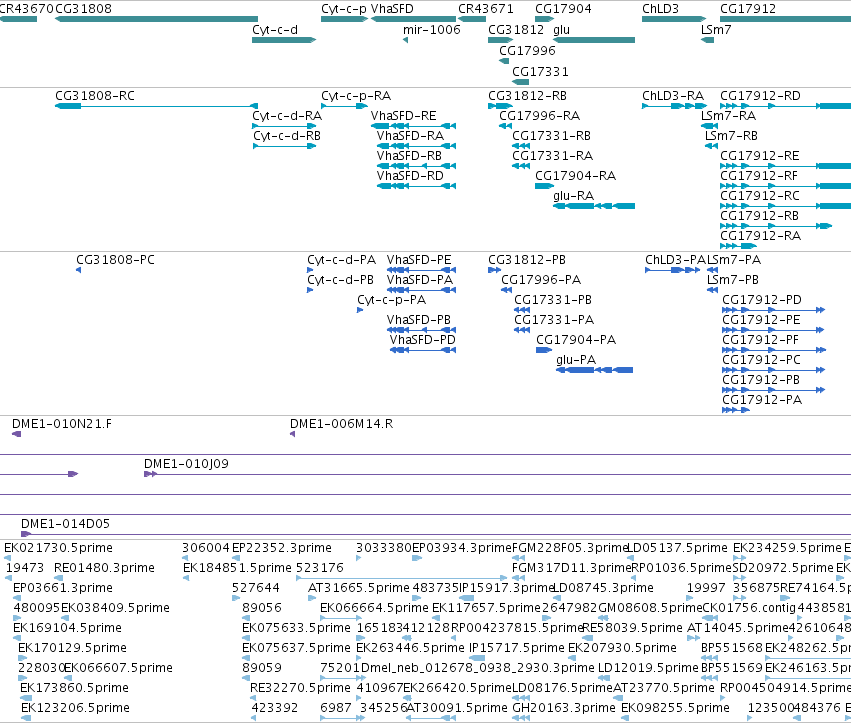The width and height of the screenshot is (851, 723).
Task: Select the CG17912-PF protein label
Action: (x=760, y=340)
